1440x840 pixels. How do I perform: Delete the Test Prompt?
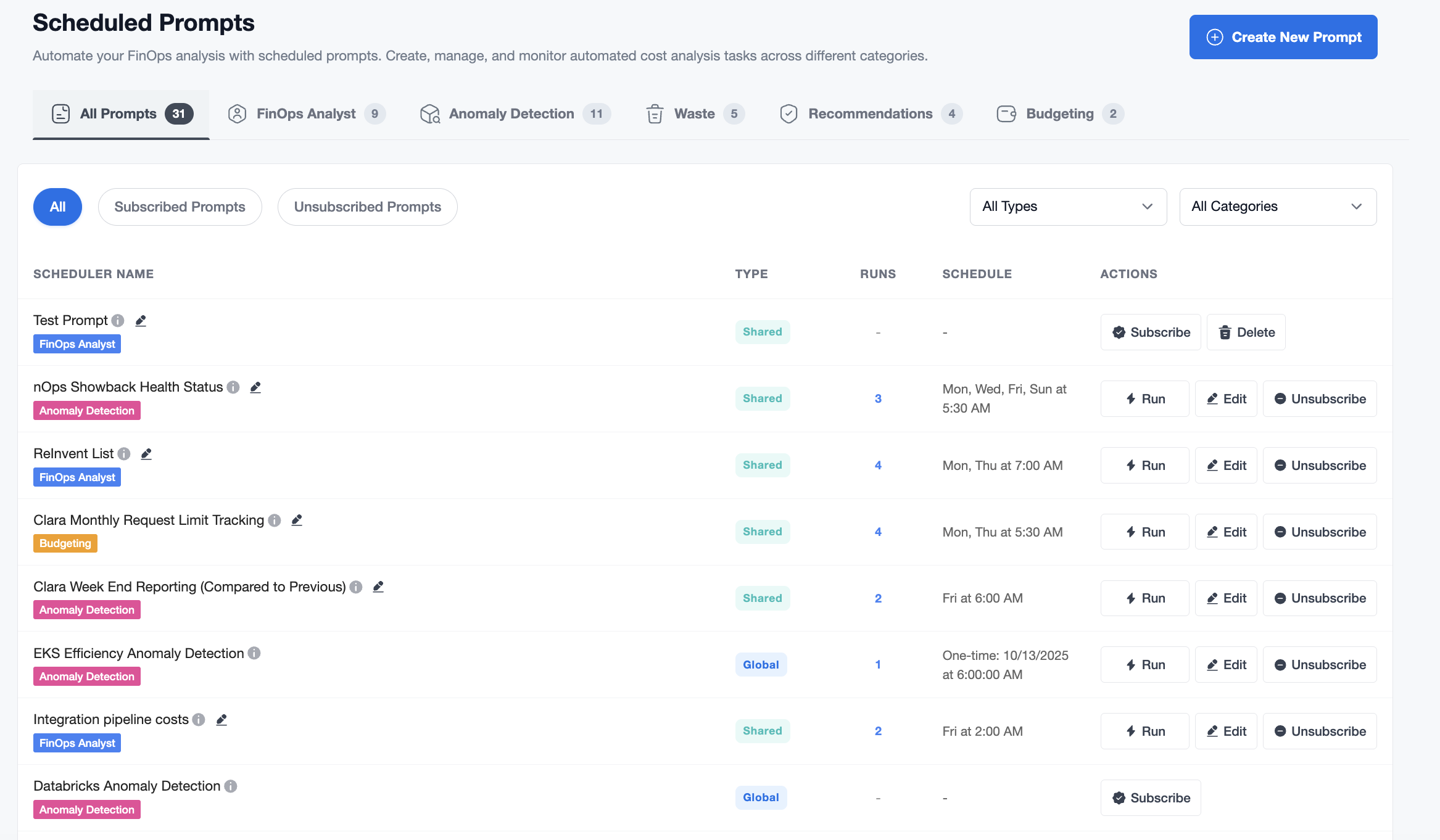[1246, 332]
